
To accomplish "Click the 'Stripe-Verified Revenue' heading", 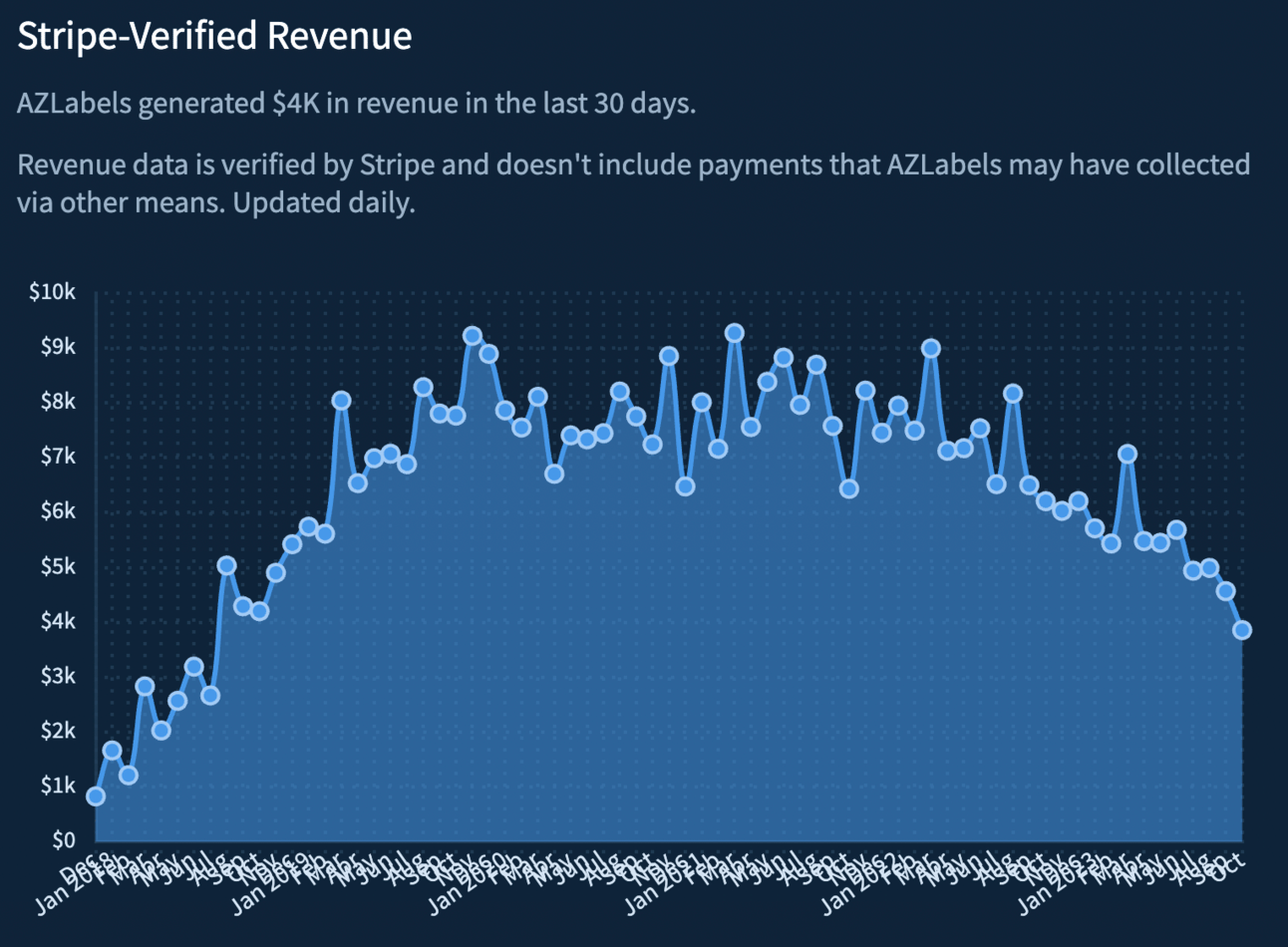I will (214, 36).
